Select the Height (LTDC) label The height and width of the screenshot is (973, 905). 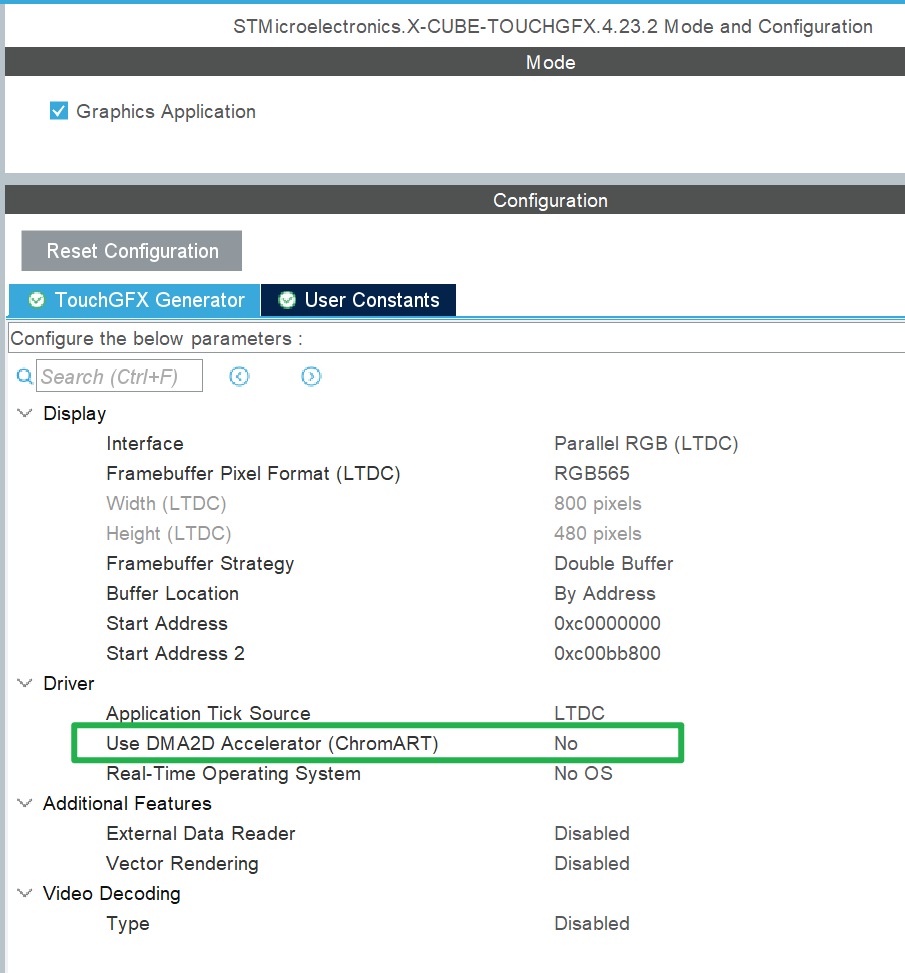point(169,534)
